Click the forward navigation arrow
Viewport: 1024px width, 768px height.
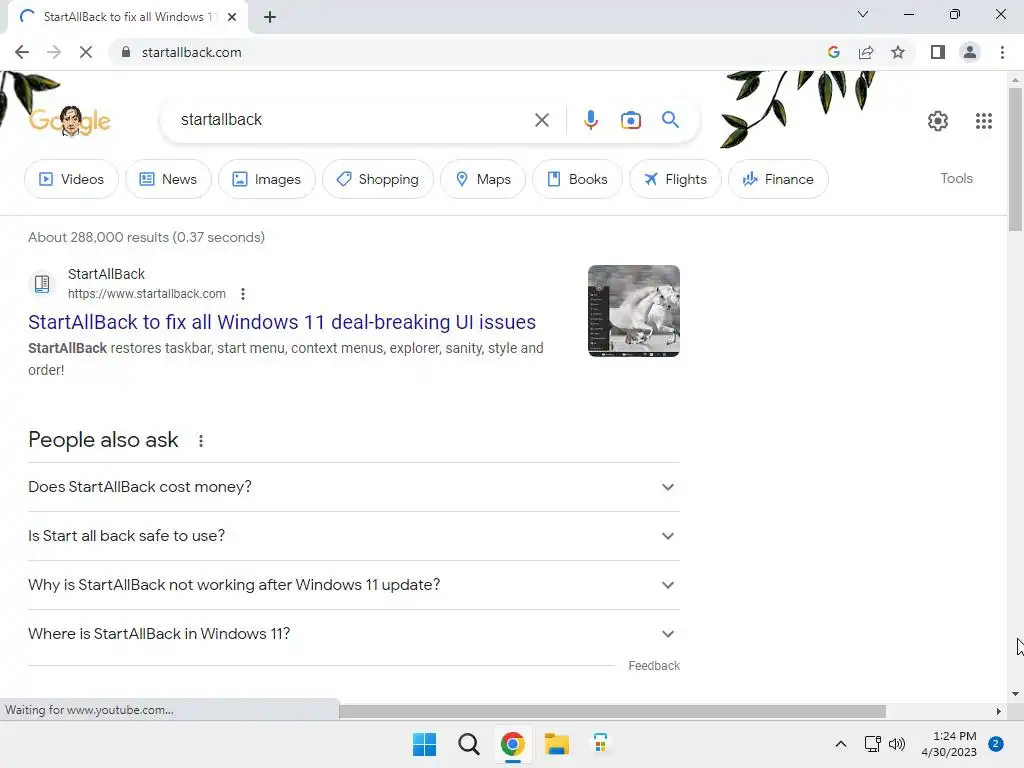[x=54, y=52]
